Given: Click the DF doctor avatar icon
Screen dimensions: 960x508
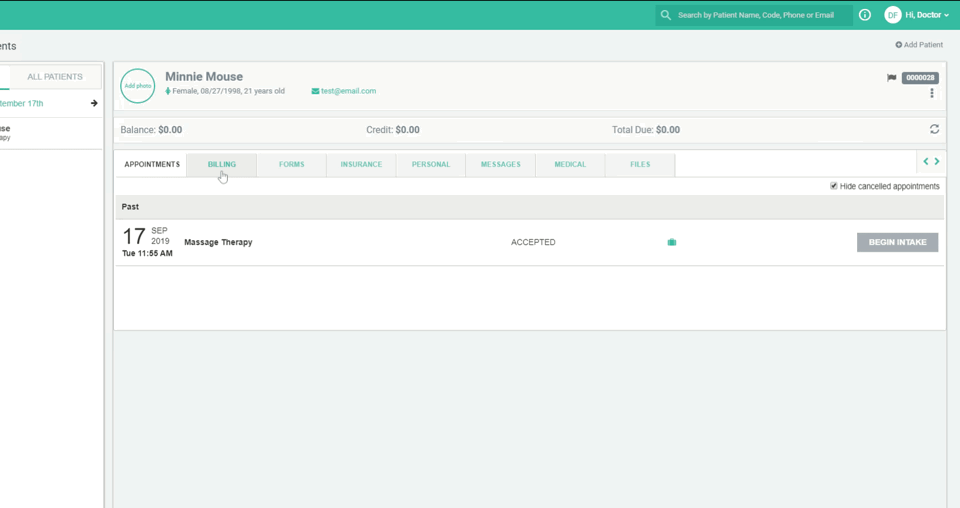Looking at the screenshot, I should (892, 15).
